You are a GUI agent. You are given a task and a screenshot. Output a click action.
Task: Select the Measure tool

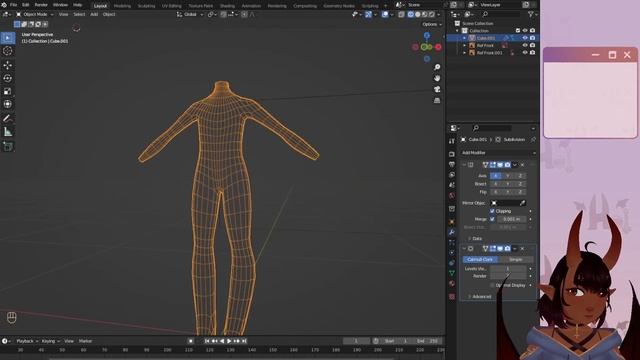[8, 132]
